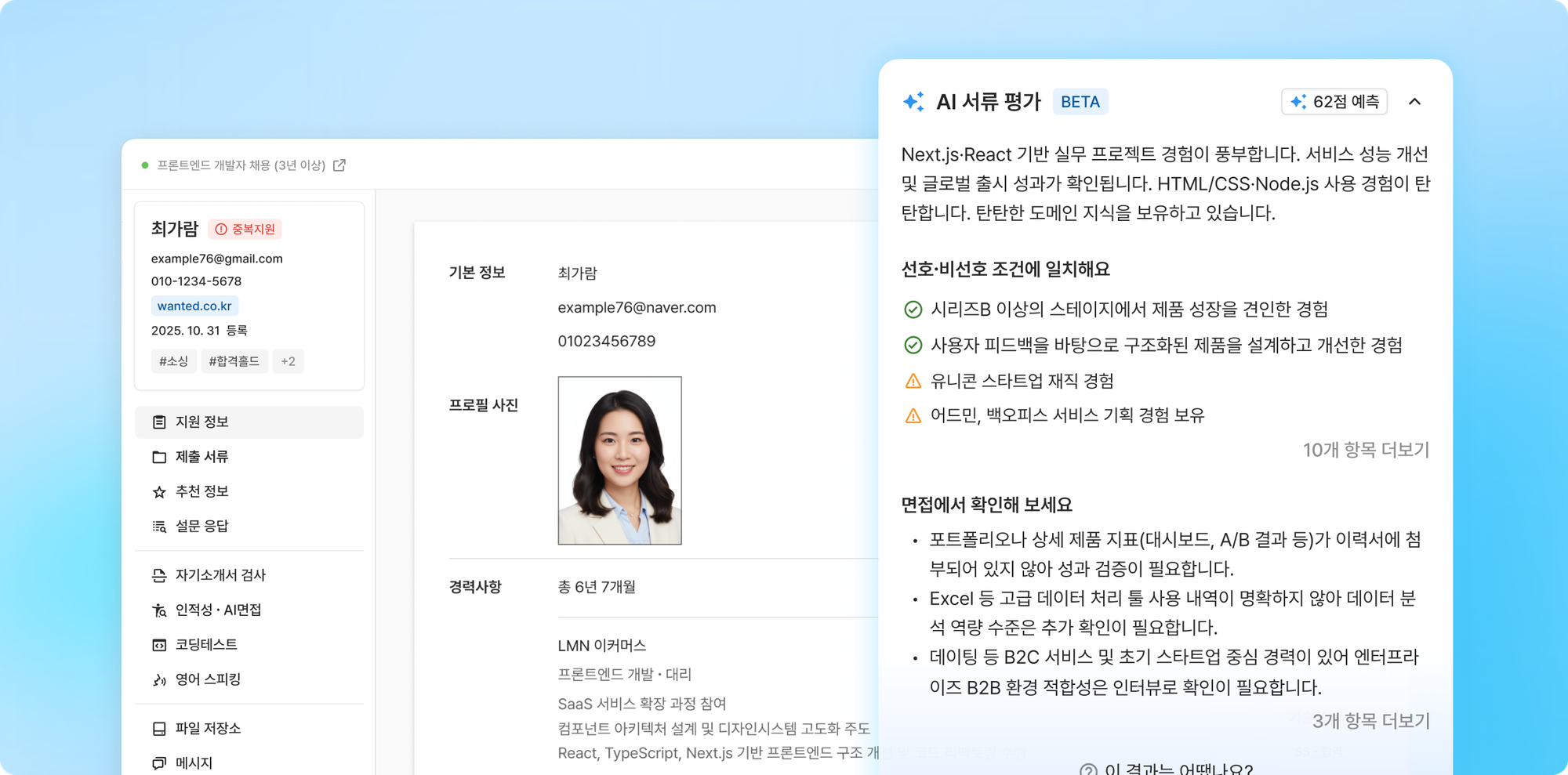1568x775 pixels.
Task: Open the 파일 저장소 menu item
Action: click(x=249, y=729)
